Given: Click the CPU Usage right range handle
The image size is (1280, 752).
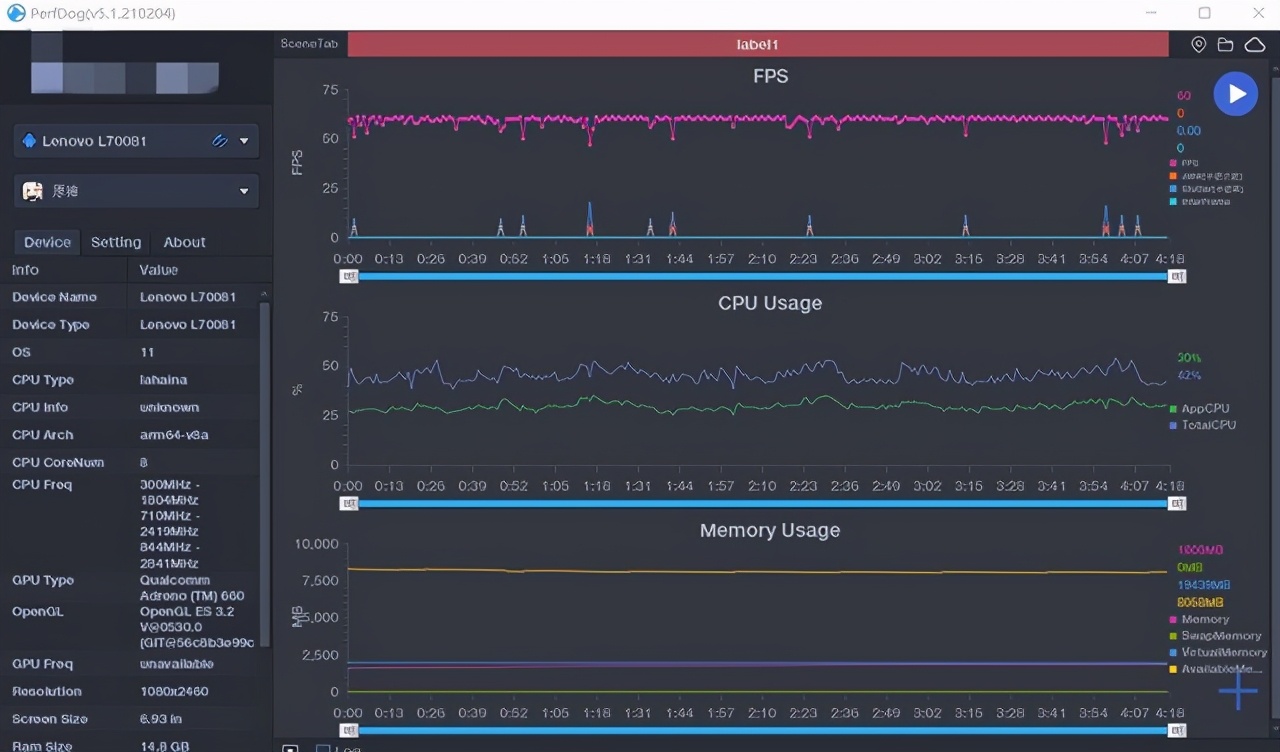Looking at the screenshot, I should tap(1177, 503).
